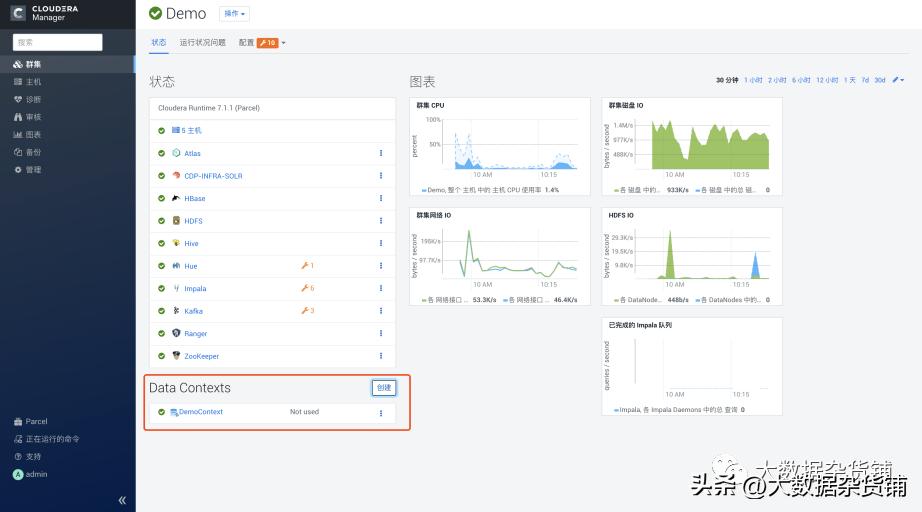Open the DemoContext link
The image size is (922, 512).
pyautogui.click(x=201, y=412)
